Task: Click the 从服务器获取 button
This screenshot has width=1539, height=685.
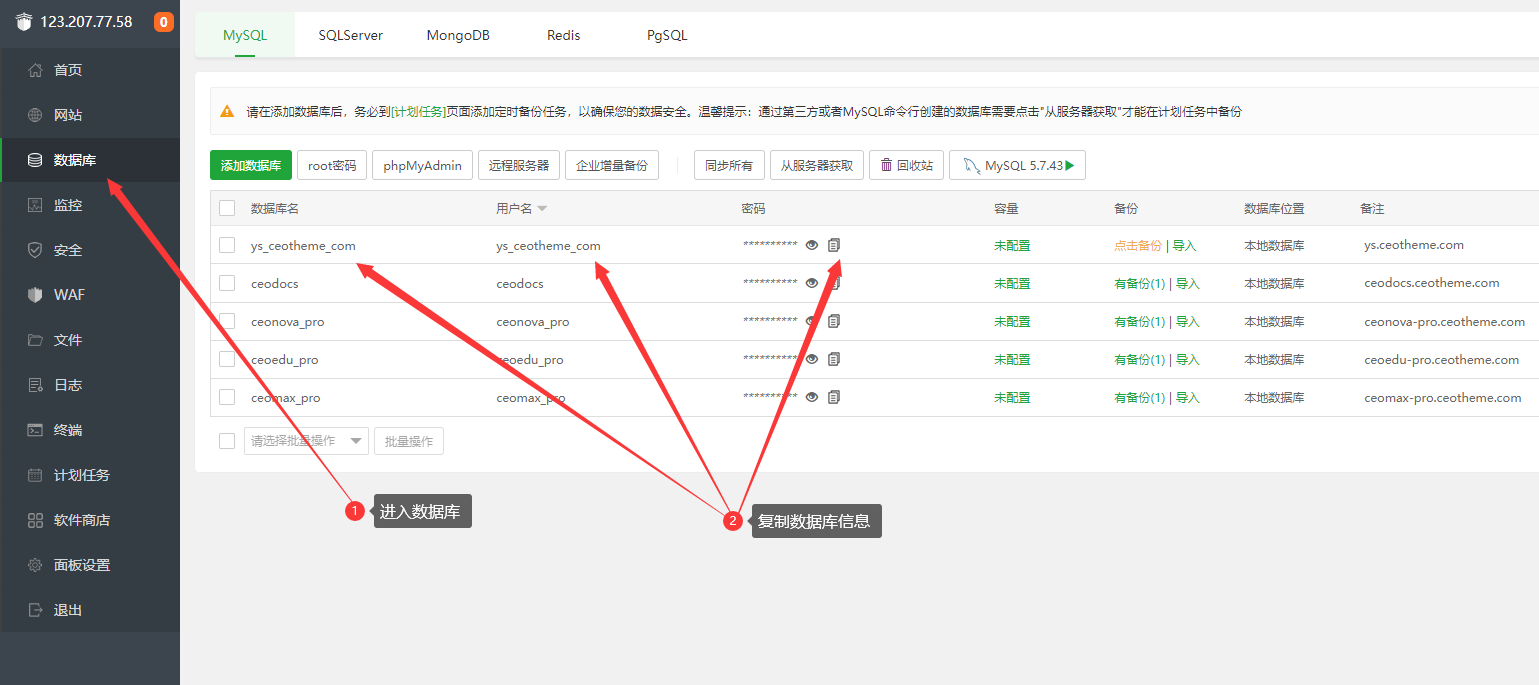Action: (x=817, y=165)
